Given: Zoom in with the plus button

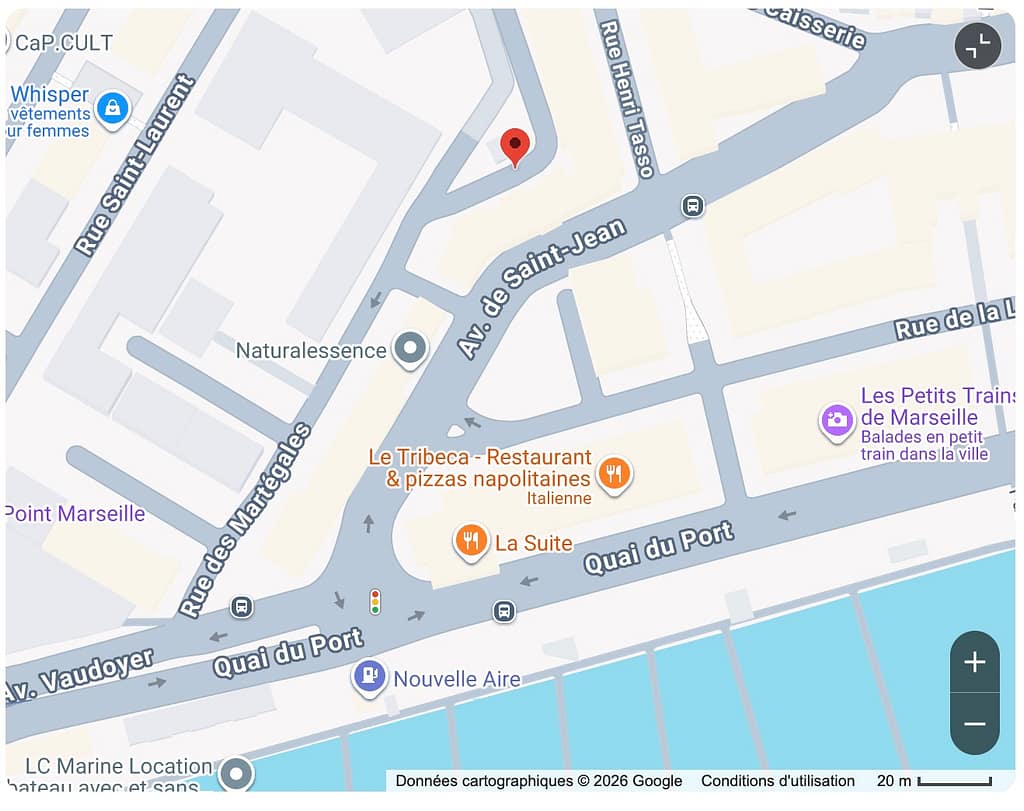Looking at the screenshot, I should [x=974, y=661].
